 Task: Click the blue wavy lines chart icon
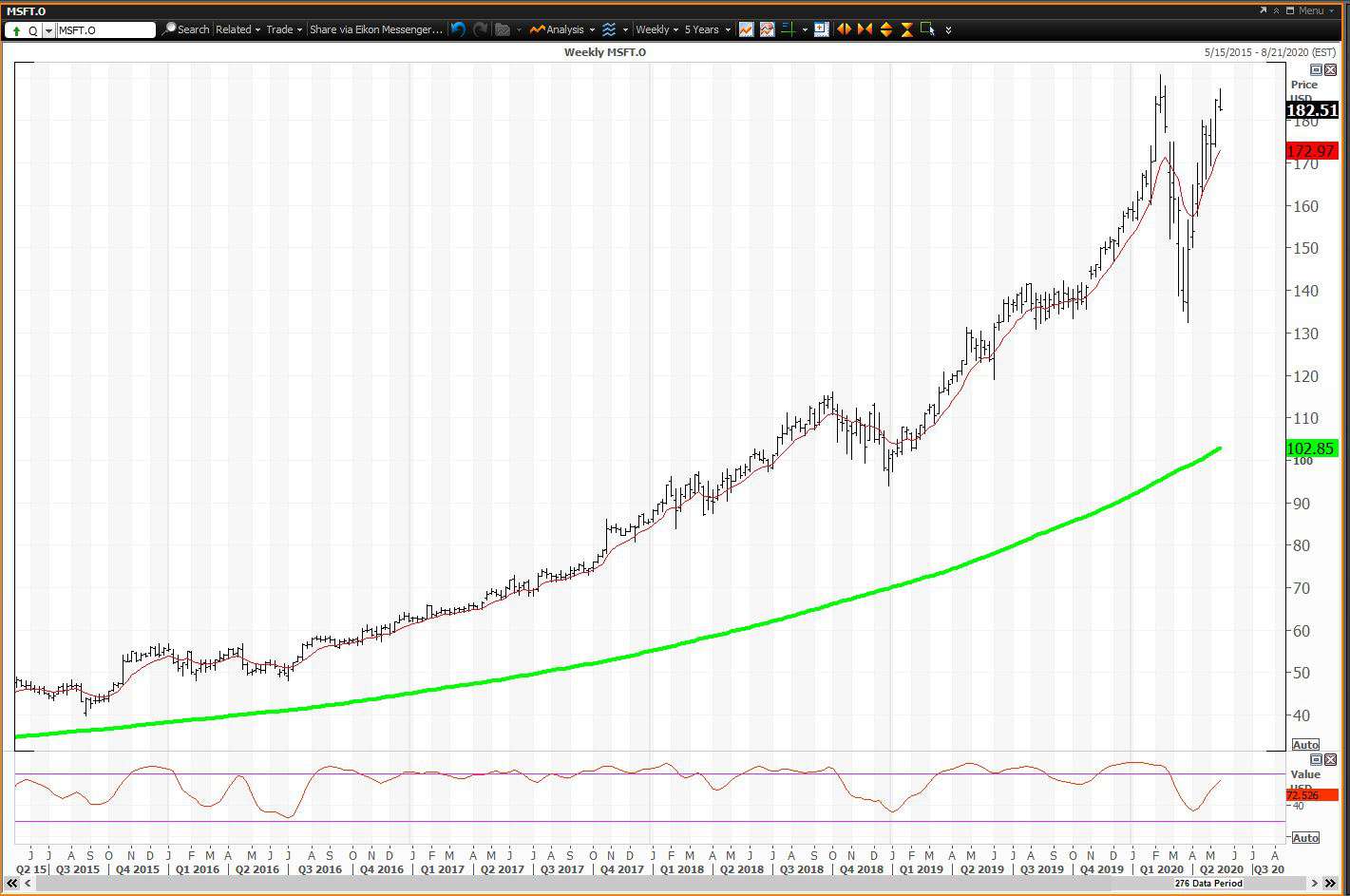click(609, 29)
